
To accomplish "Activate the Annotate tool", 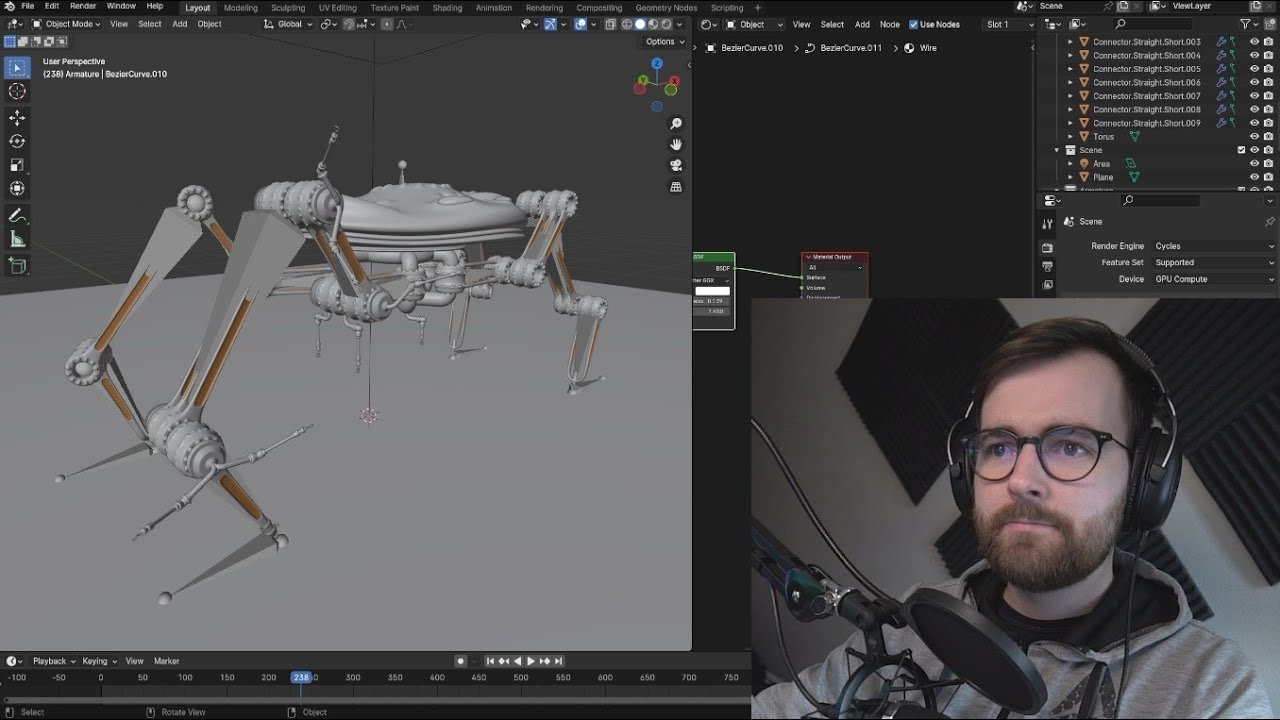I will click(17, 216).
